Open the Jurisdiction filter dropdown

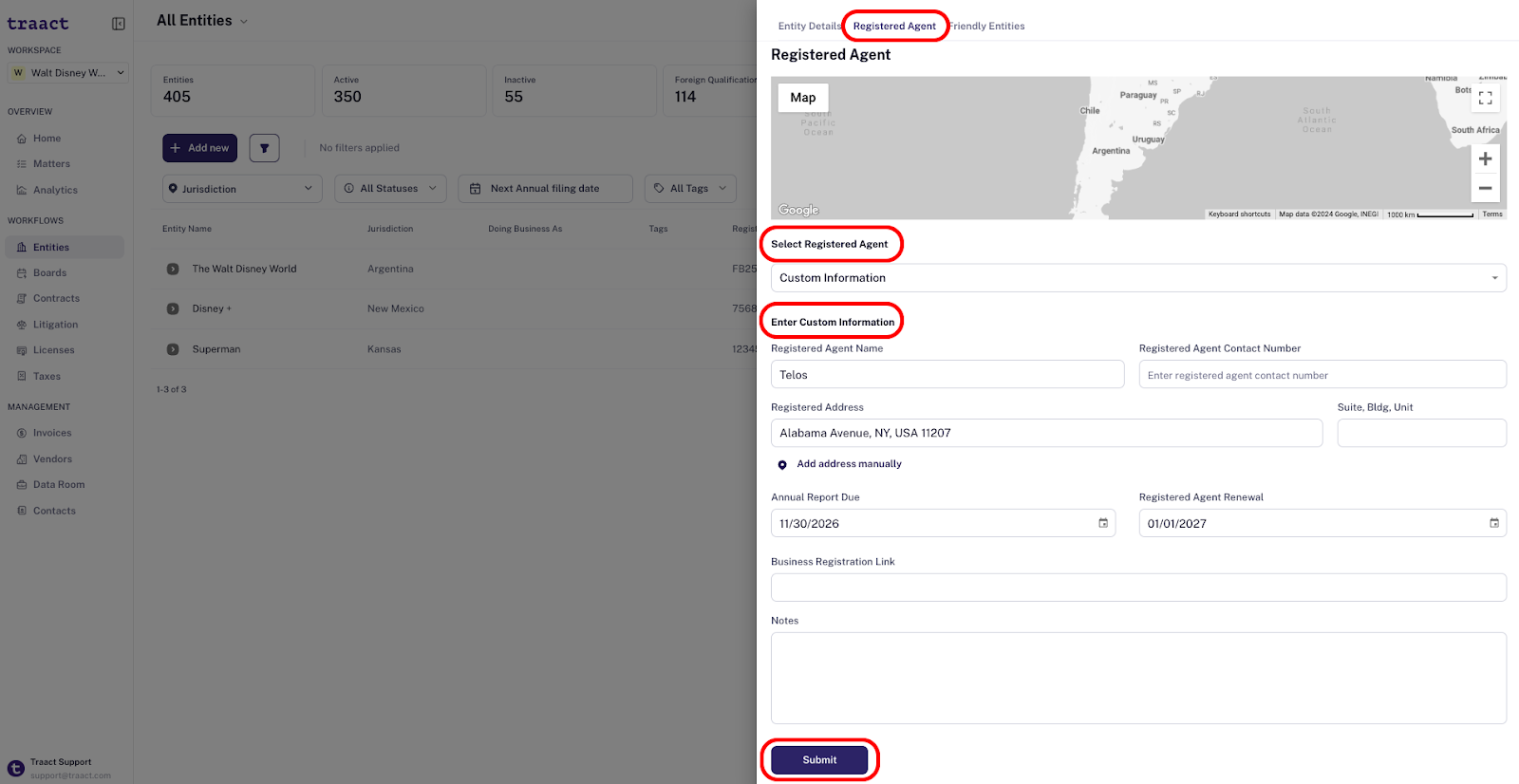point(242,189)
